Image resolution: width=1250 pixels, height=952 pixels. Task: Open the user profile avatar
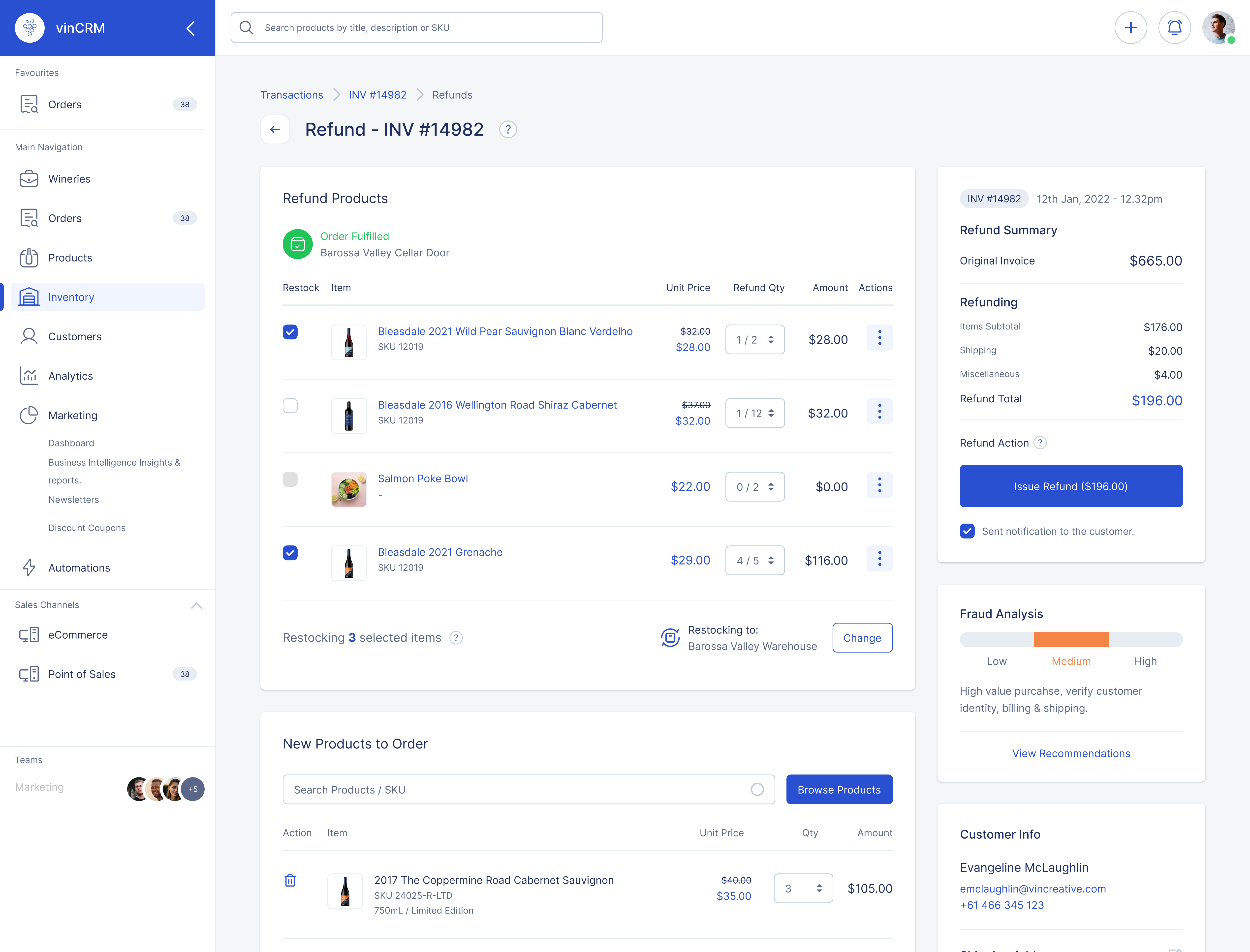point(1218,28)
